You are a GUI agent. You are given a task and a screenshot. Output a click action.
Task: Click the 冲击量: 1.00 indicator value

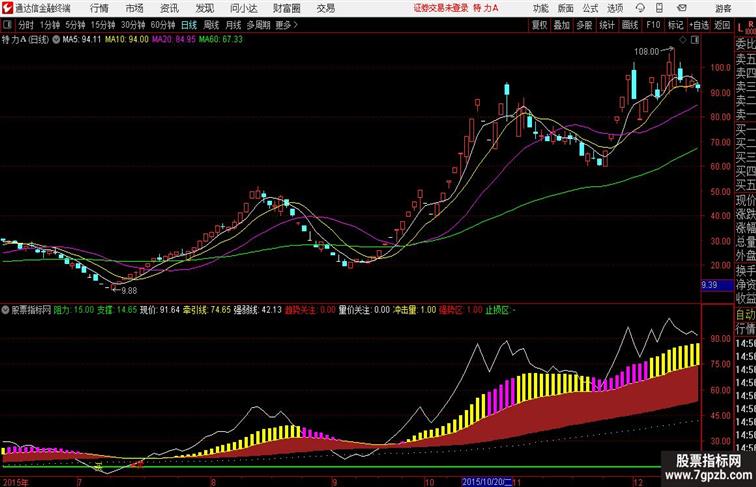click(414, 310)
